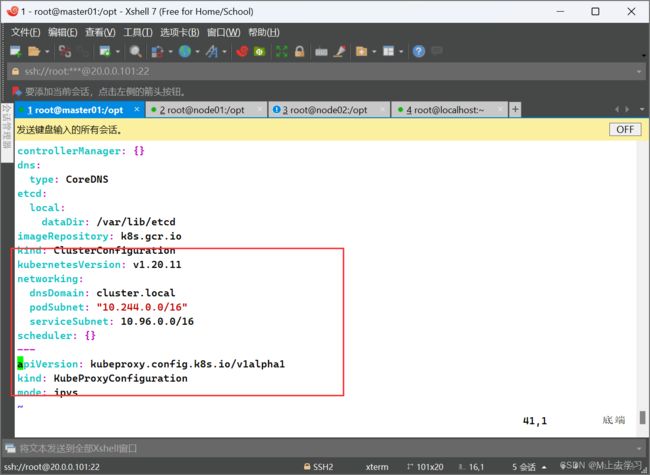Open the 编辑(E) menu

pos(63,32)
